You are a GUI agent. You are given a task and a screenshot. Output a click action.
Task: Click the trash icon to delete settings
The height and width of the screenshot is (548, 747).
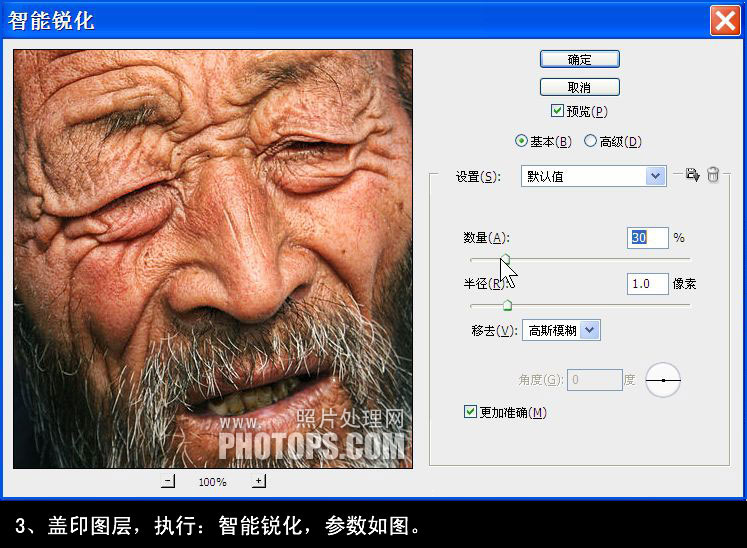click(713, 174)
